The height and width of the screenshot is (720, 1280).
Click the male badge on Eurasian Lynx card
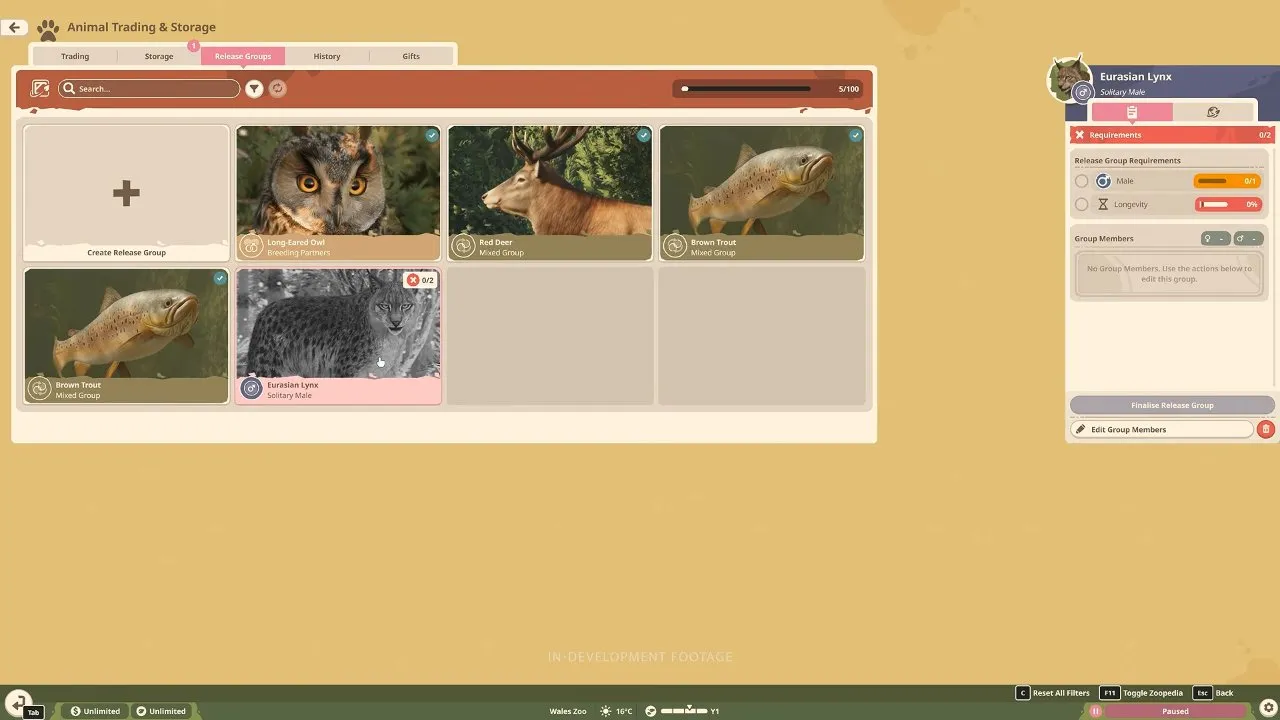pyautogui.click(x=252, y=388)
